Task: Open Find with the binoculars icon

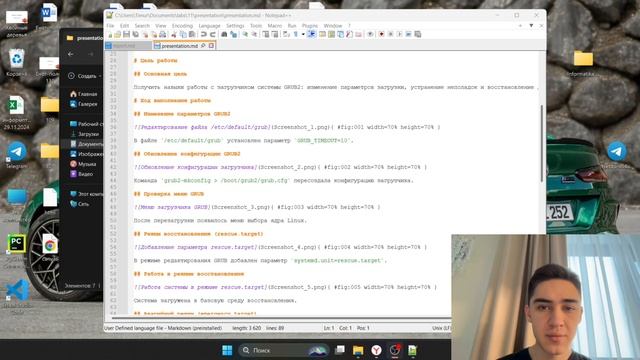Action: point(224,34)
